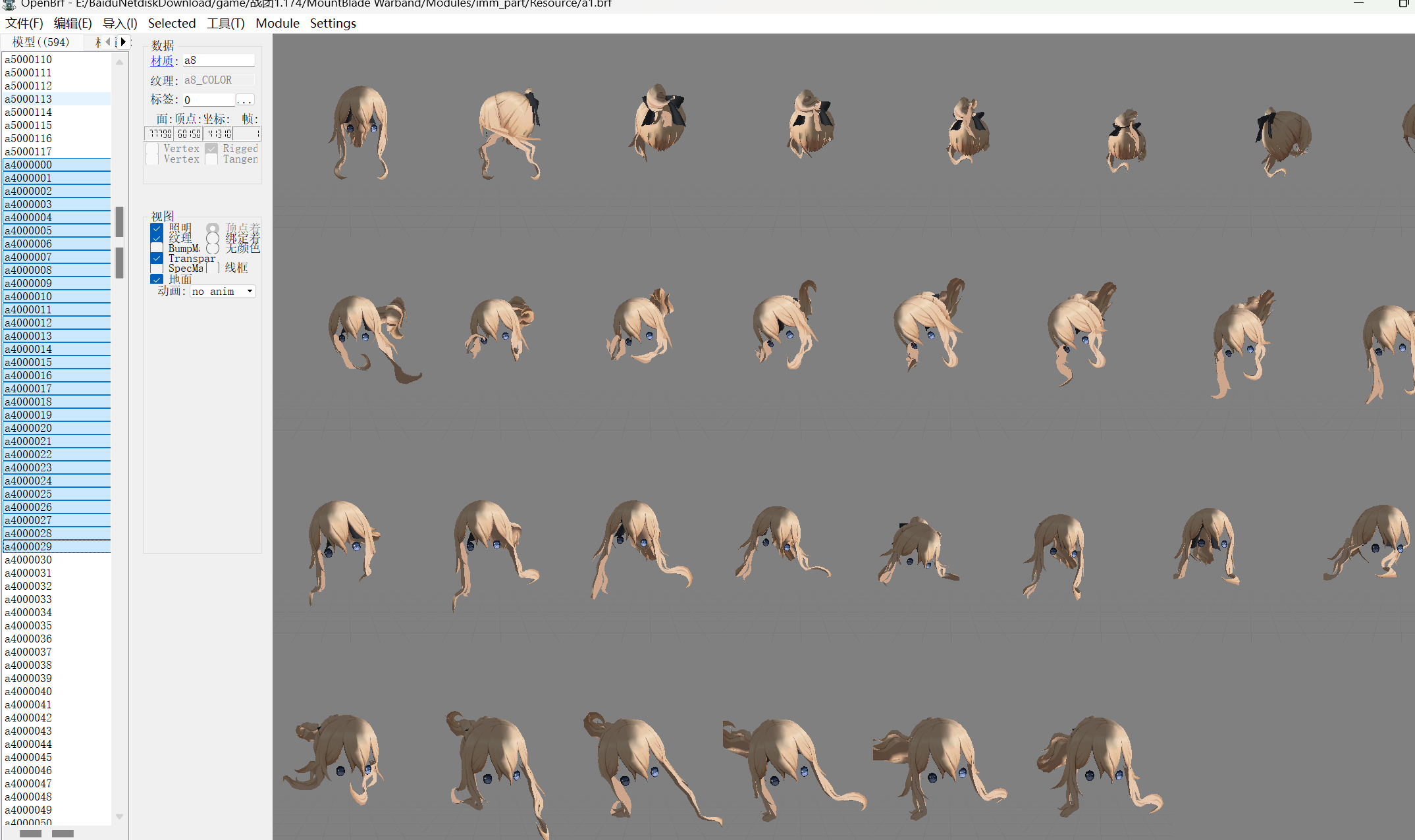Viewport: 1415px width, 840px height.
Task: Toggle the 地面 floor checkbox
Action: click(157, 279)
